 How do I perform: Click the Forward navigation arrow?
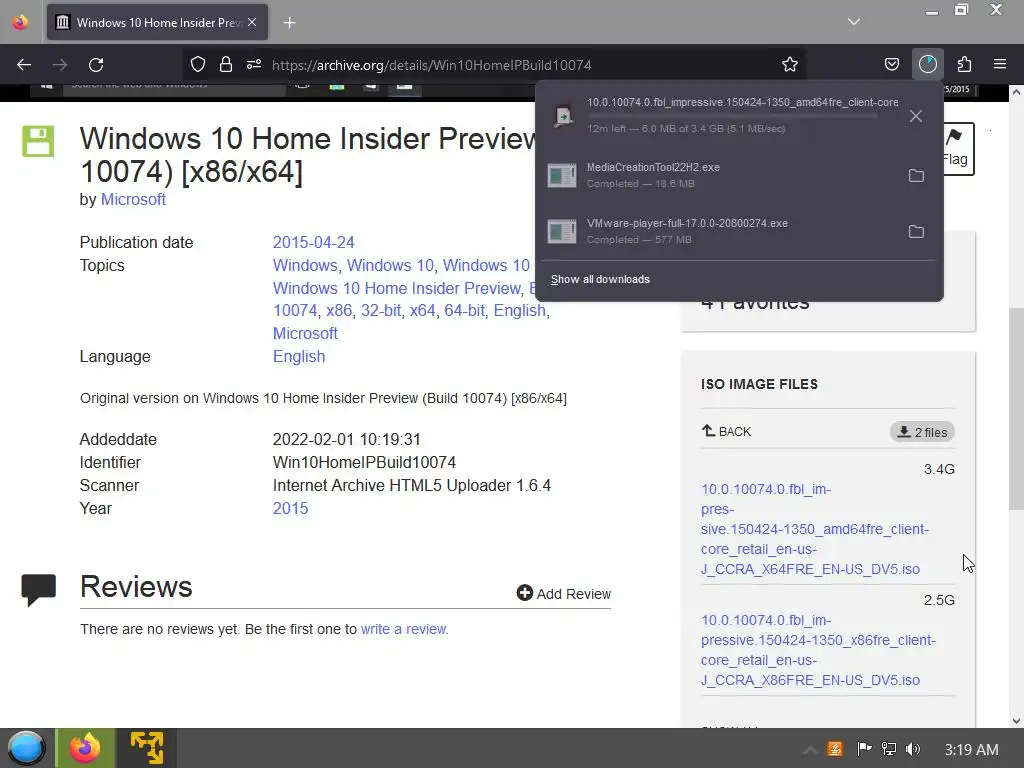60,65
